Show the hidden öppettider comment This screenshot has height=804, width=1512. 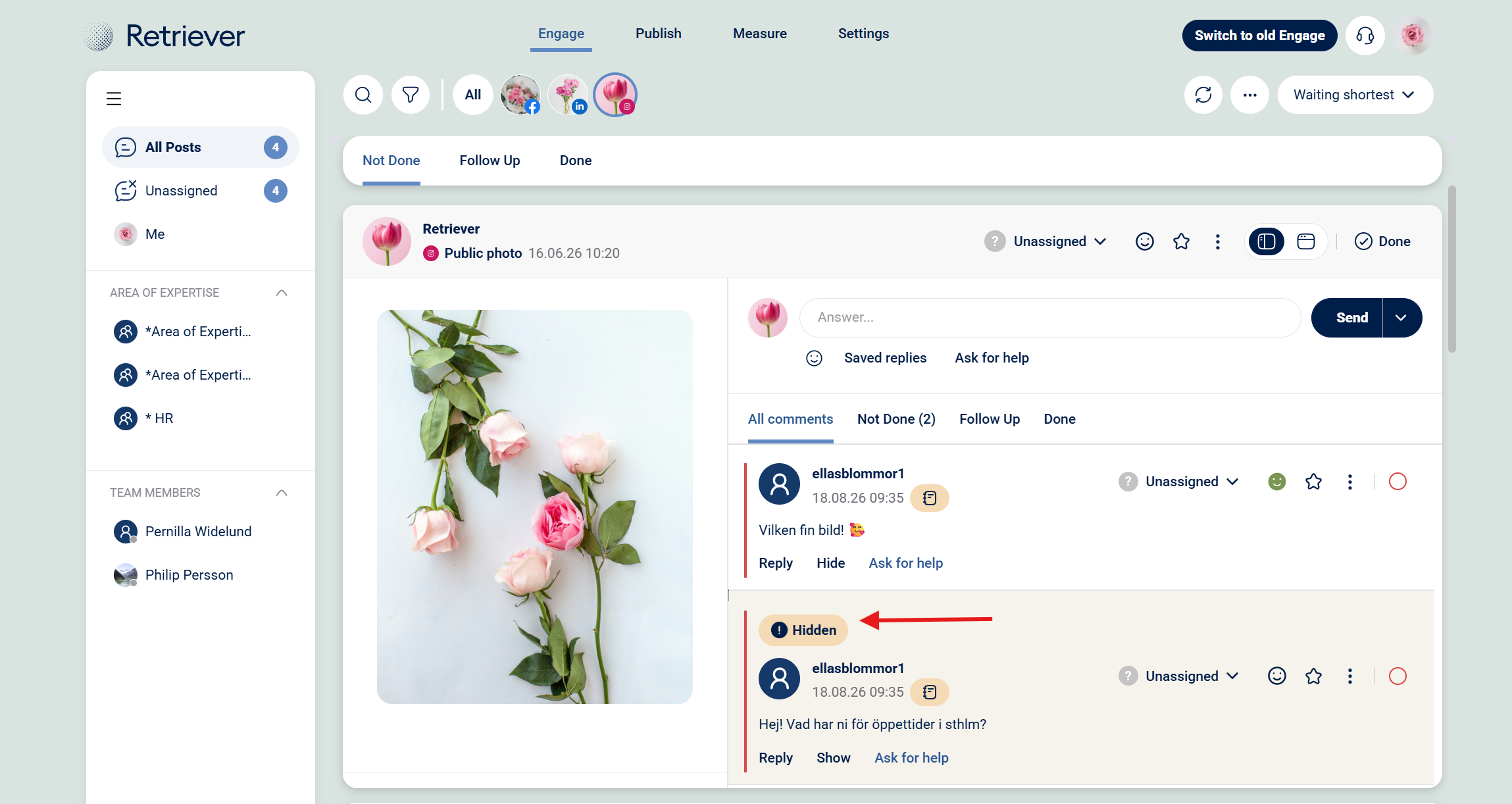click(x=834, y=758)
